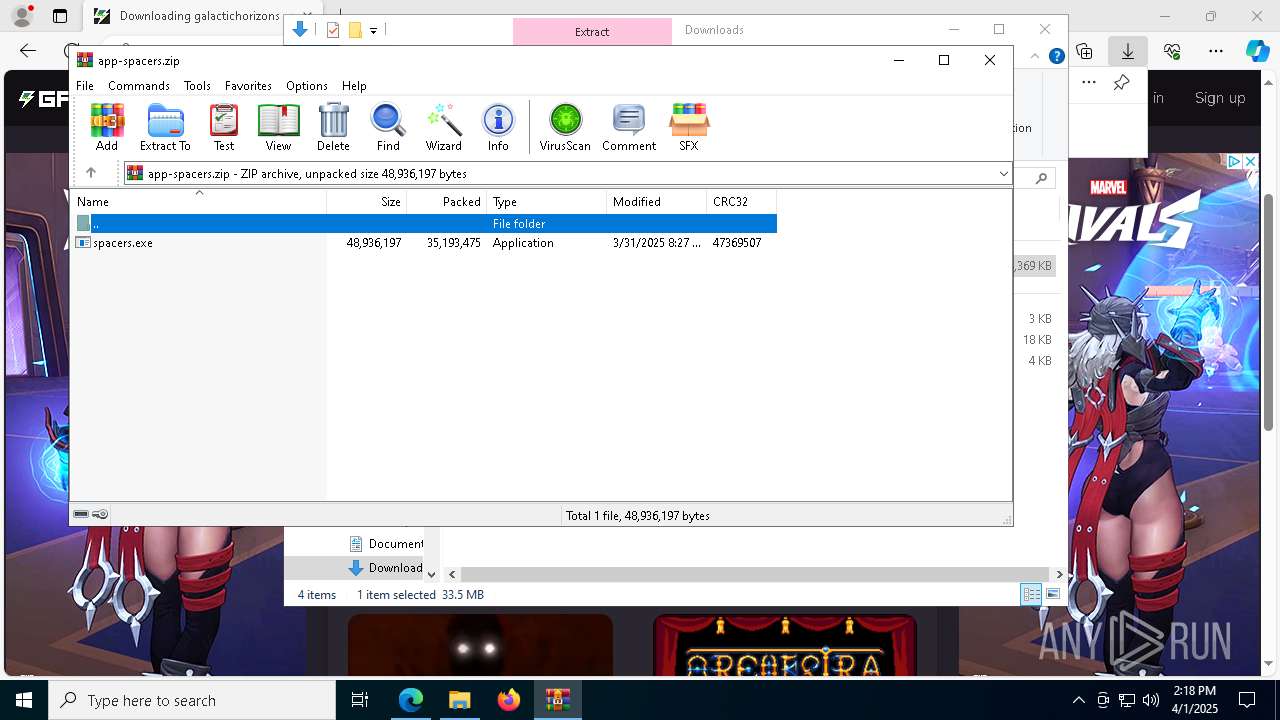Open the Favorites menu
Image resolution: width=1280 pixels, height=720 pixels.
pos(248,86)
